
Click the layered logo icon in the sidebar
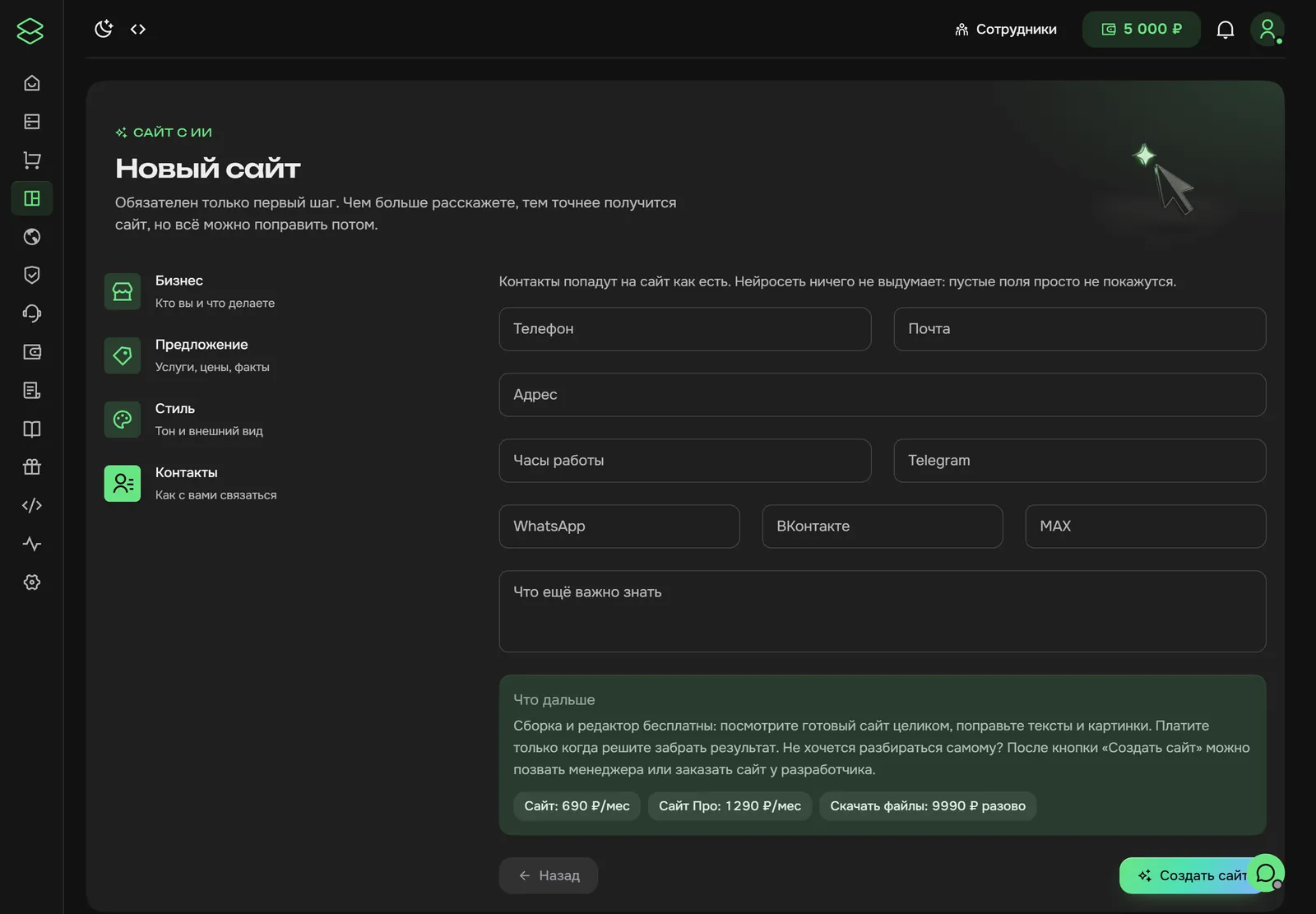[x=30, y=31]
